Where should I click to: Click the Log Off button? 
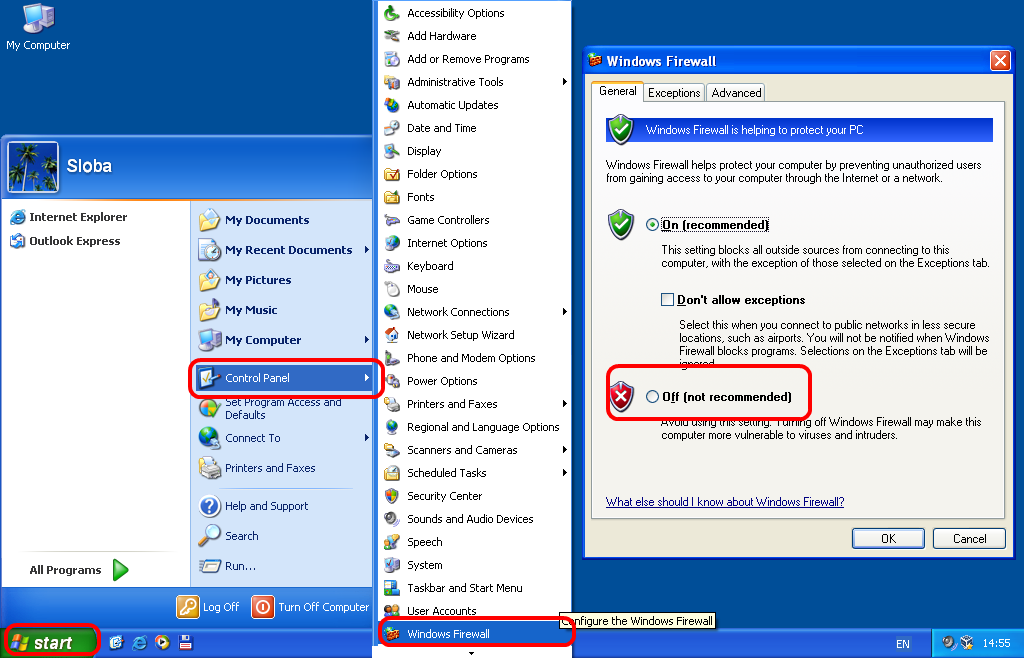tap(208, 607)
